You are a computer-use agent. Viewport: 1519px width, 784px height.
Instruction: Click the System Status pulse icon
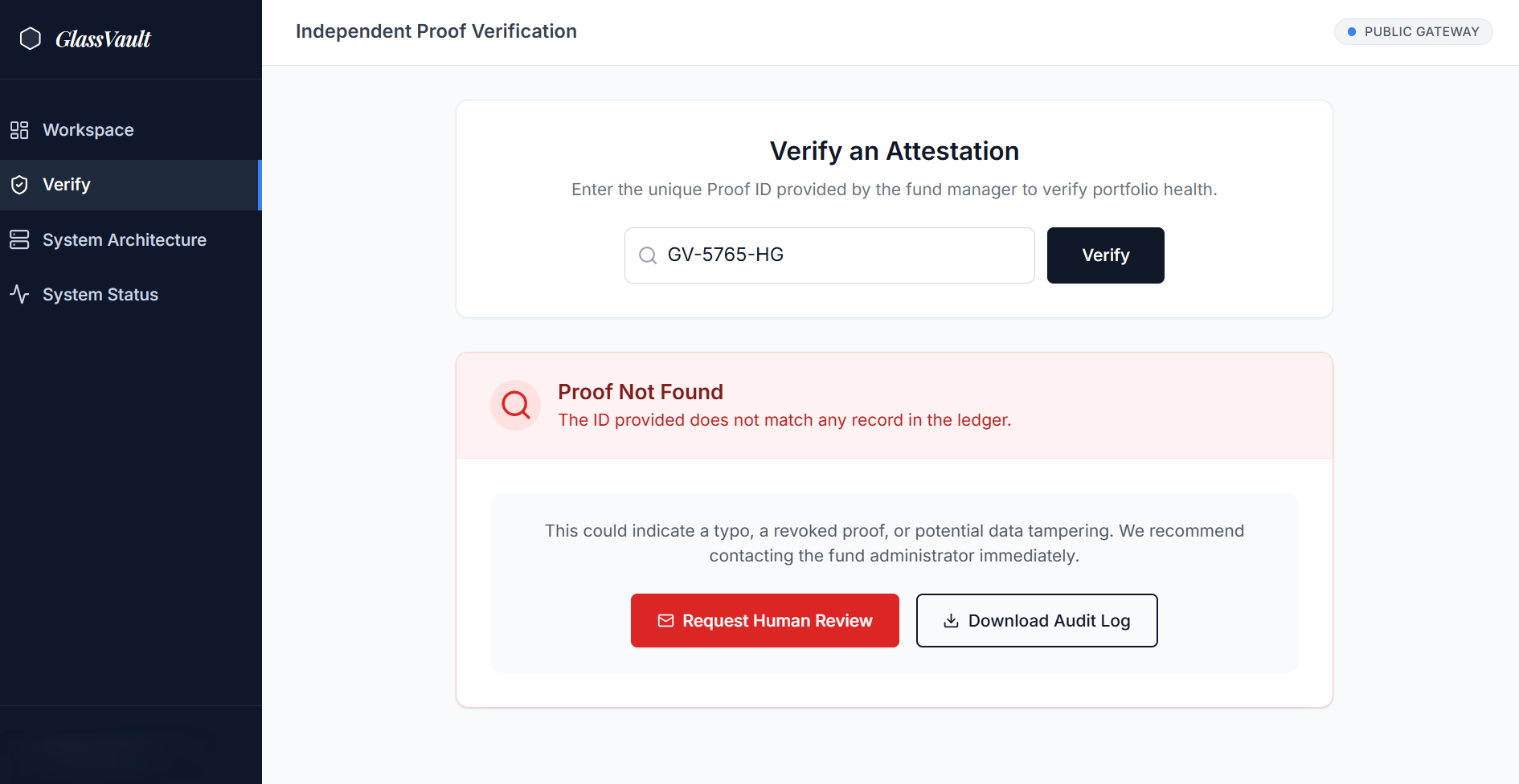pyautogui.click(x=19, y=294)
